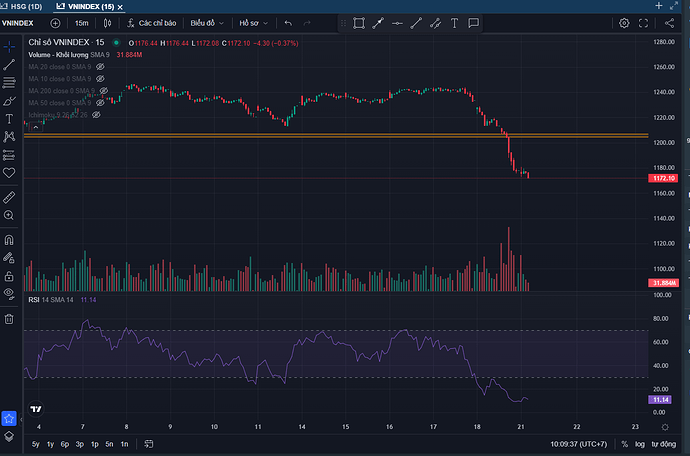Viewport: 690px width, 456px height.
Task: Open the 15m timeframe selector
Action: click(x=81, y=23)
